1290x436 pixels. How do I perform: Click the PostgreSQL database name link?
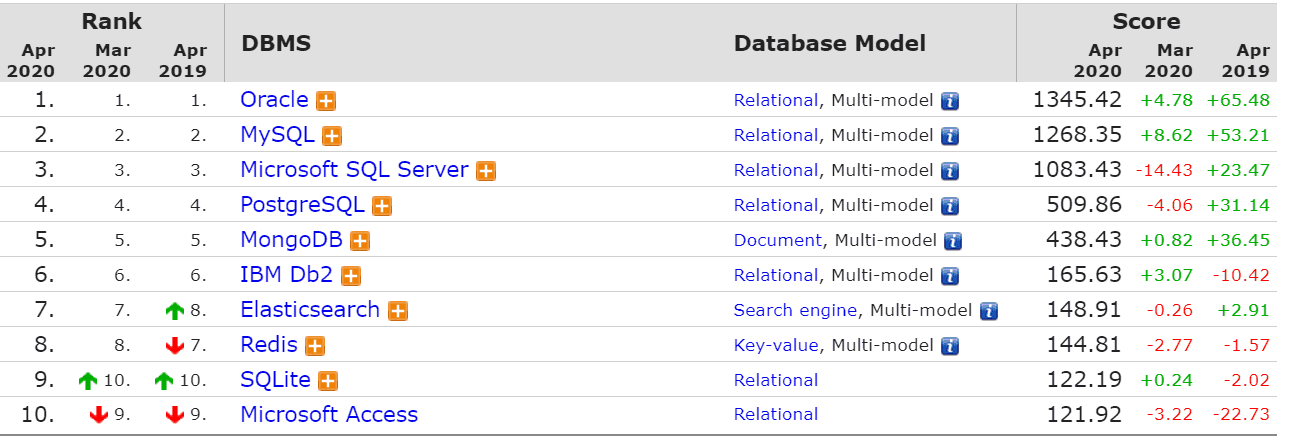(x=302, y=205)
